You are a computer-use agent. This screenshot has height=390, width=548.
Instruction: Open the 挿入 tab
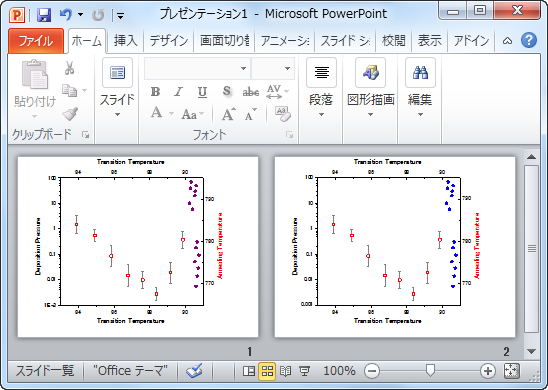click(x=125, y=41)
